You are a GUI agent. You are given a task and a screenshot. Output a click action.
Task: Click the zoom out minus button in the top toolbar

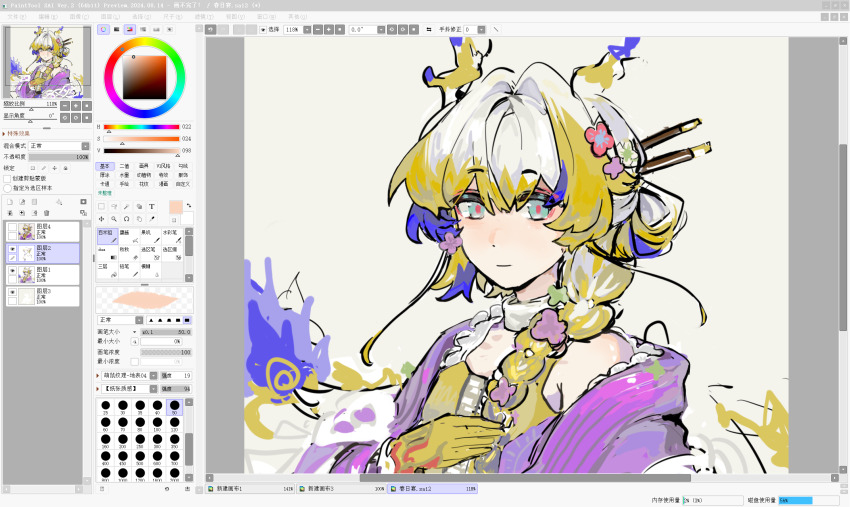[318, 29]
